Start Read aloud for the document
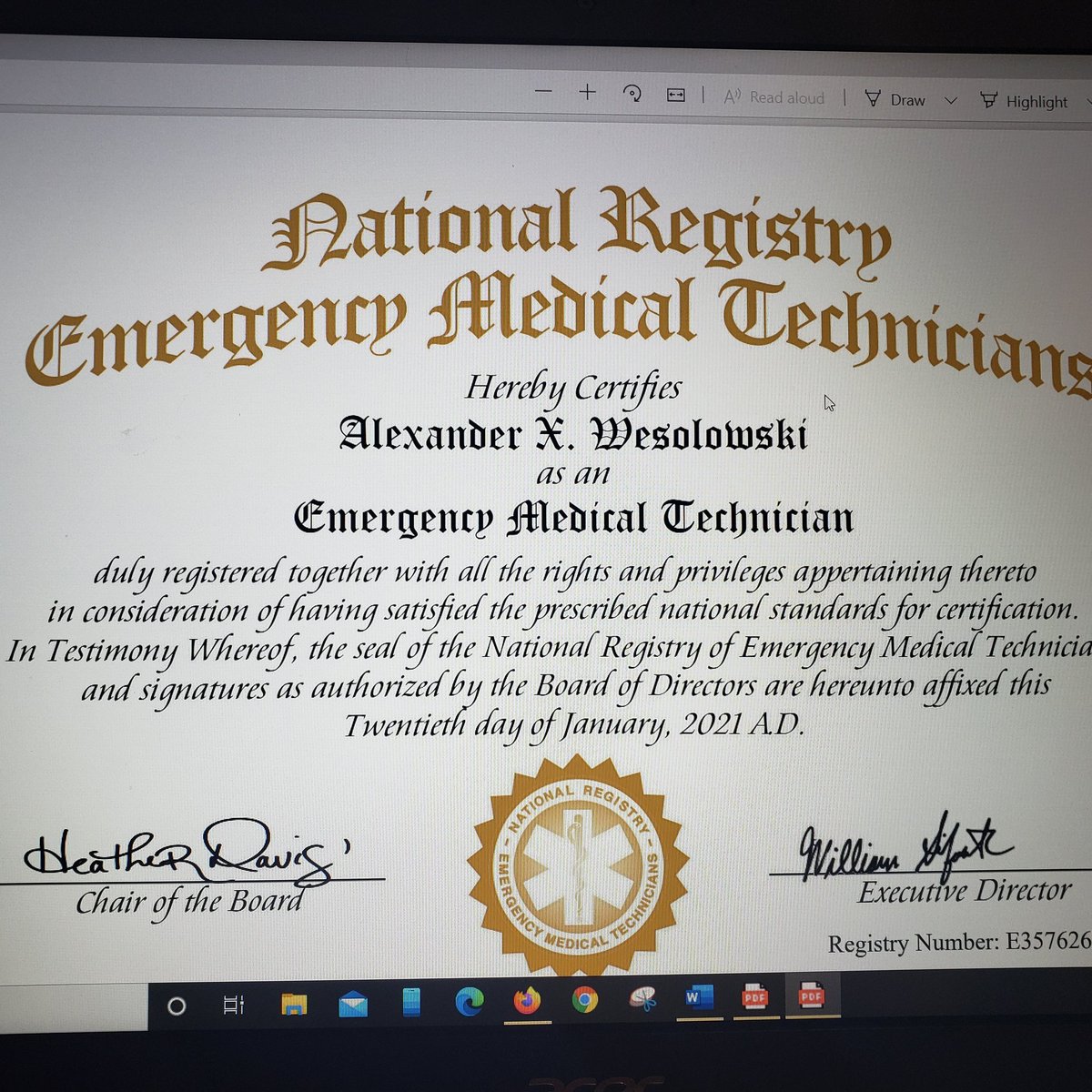Screen dimensions: 1092x1092 click(773, 97)
